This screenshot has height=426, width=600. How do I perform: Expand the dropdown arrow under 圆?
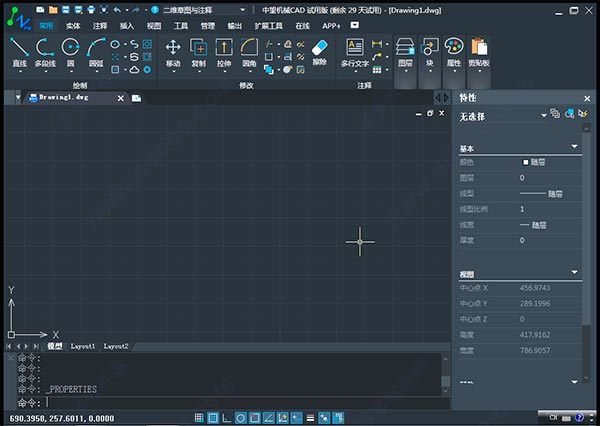tap(71, 72)
